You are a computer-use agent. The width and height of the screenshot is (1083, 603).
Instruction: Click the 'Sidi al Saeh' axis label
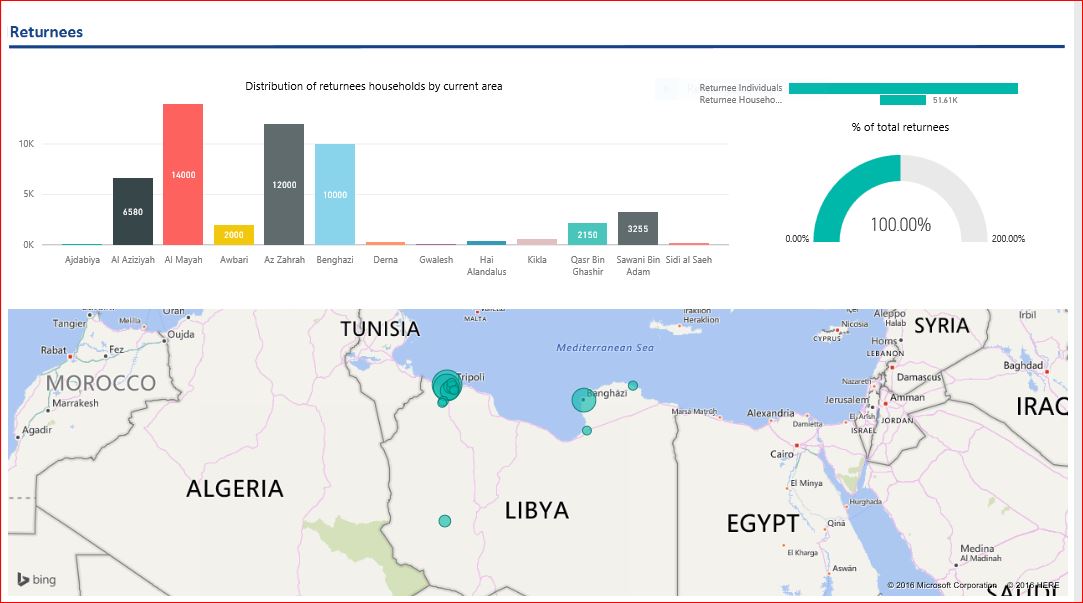[689, 260]
